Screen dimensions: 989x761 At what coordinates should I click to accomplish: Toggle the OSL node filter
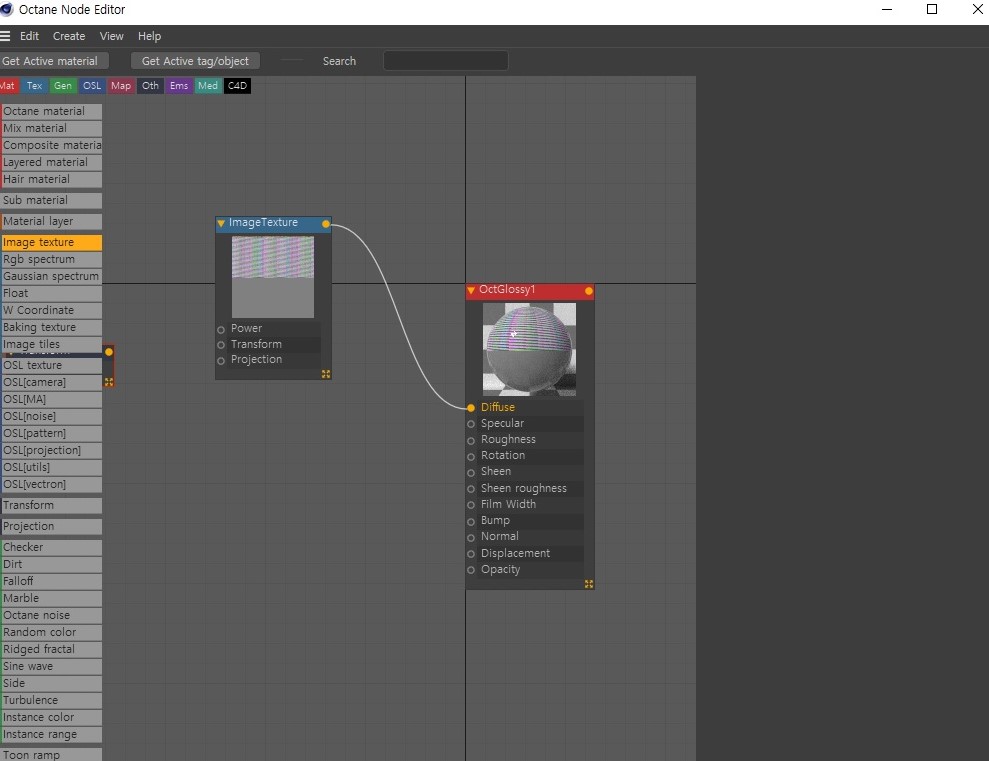click(91, 86)
